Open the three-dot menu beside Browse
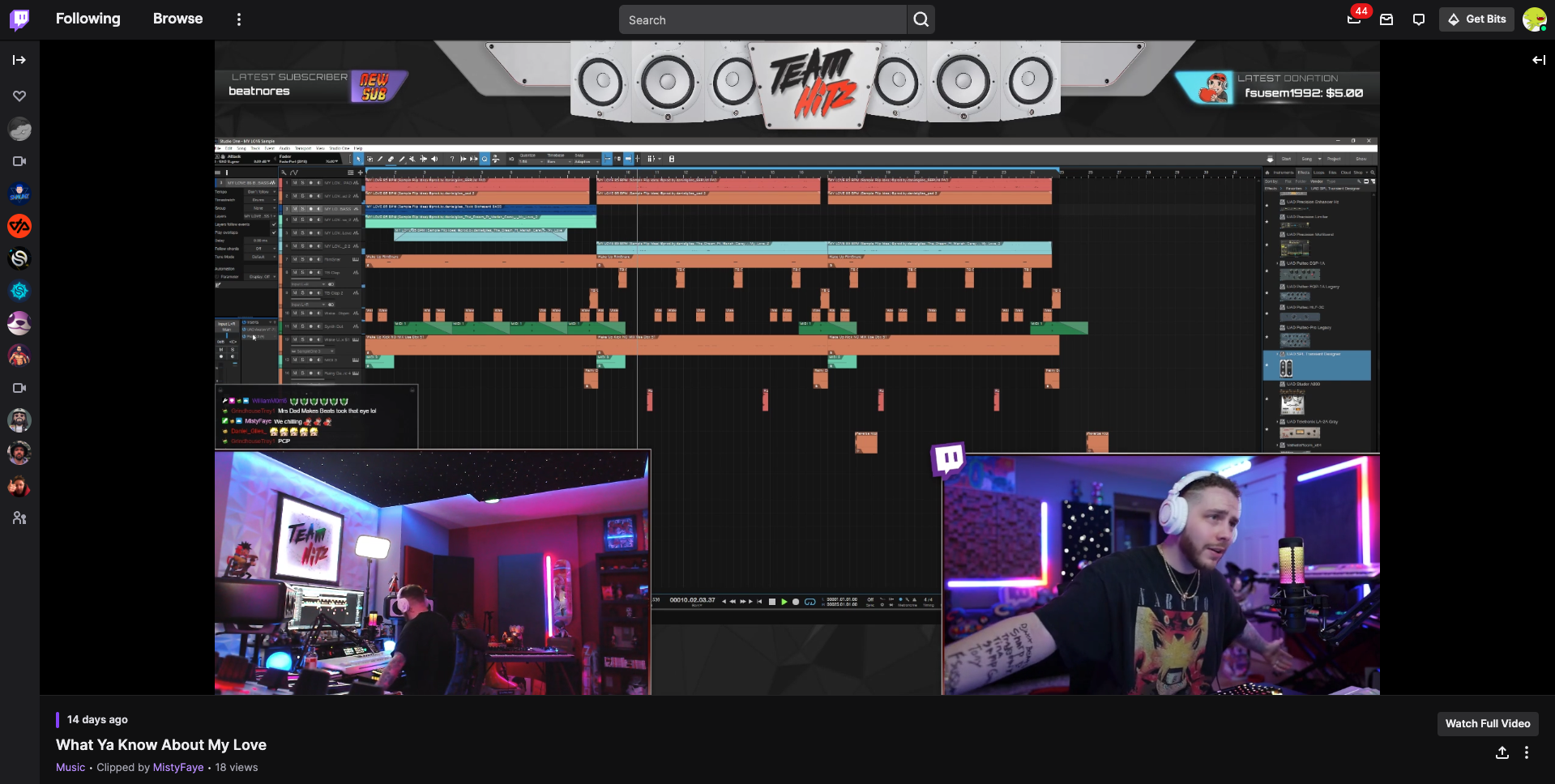1555x784 pixels. [238, 19]
